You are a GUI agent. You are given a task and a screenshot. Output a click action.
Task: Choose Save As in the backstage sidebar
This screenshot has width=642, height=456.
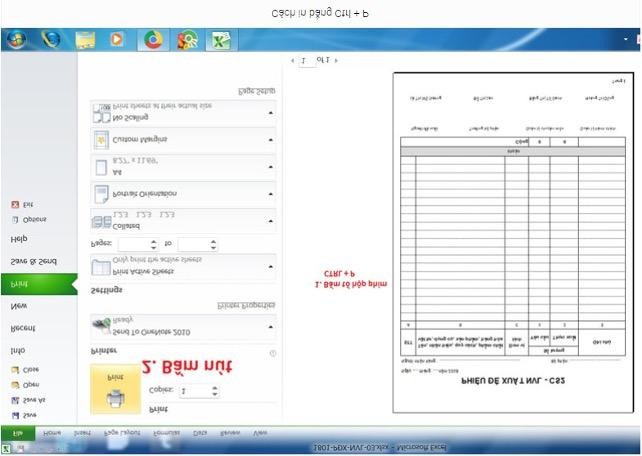(29, 400)
